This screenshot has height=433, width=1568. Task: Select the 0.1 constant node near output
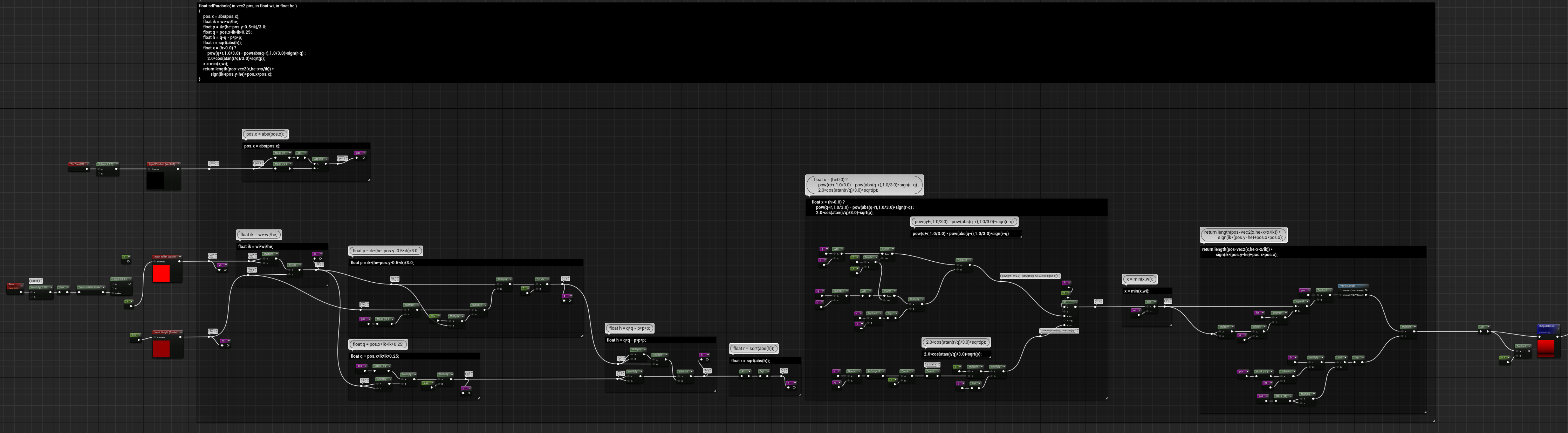click(x=1505, y=360)
